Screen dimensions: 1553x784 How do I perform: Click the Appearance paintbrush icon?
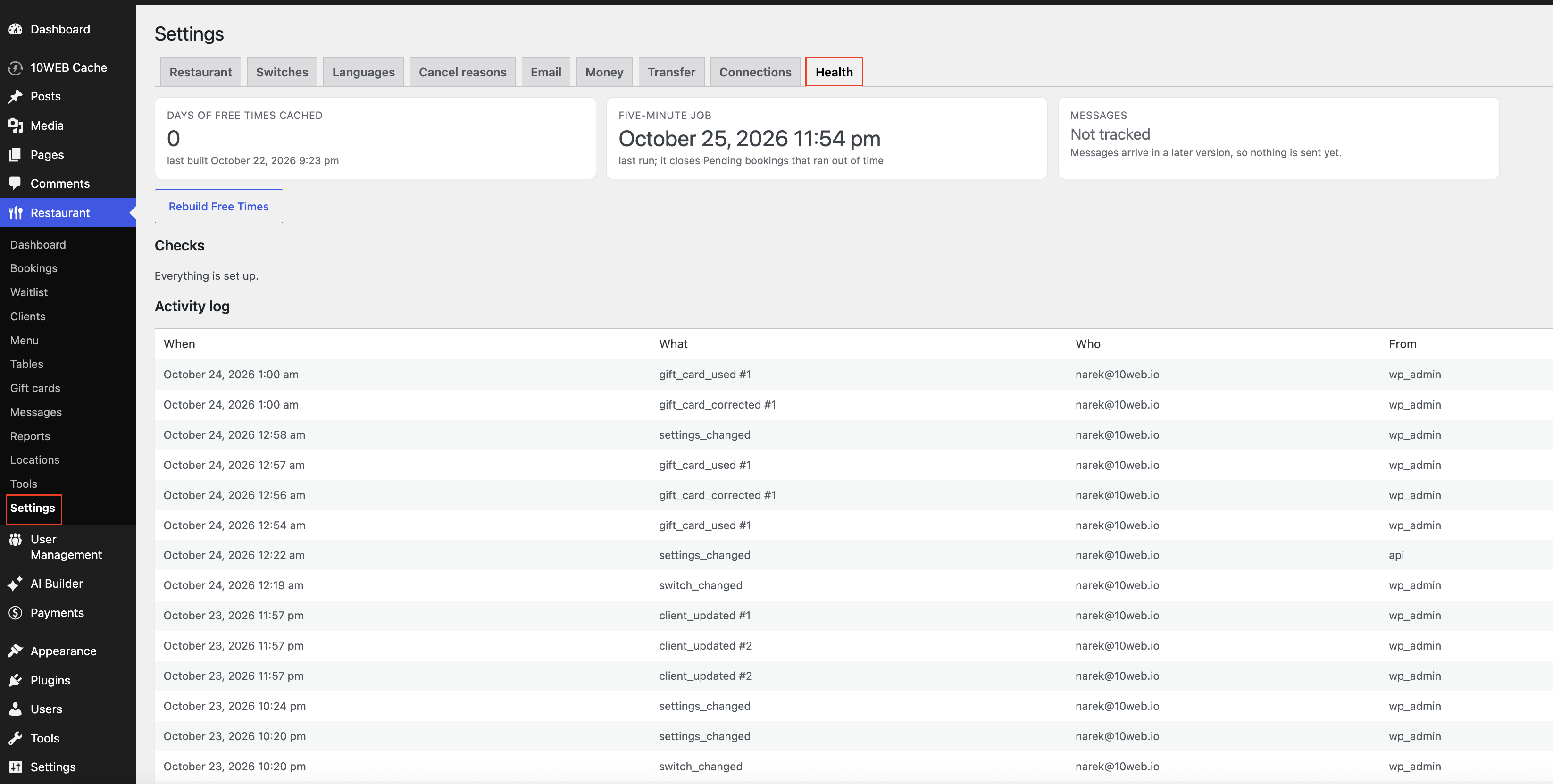coord(16,651)
